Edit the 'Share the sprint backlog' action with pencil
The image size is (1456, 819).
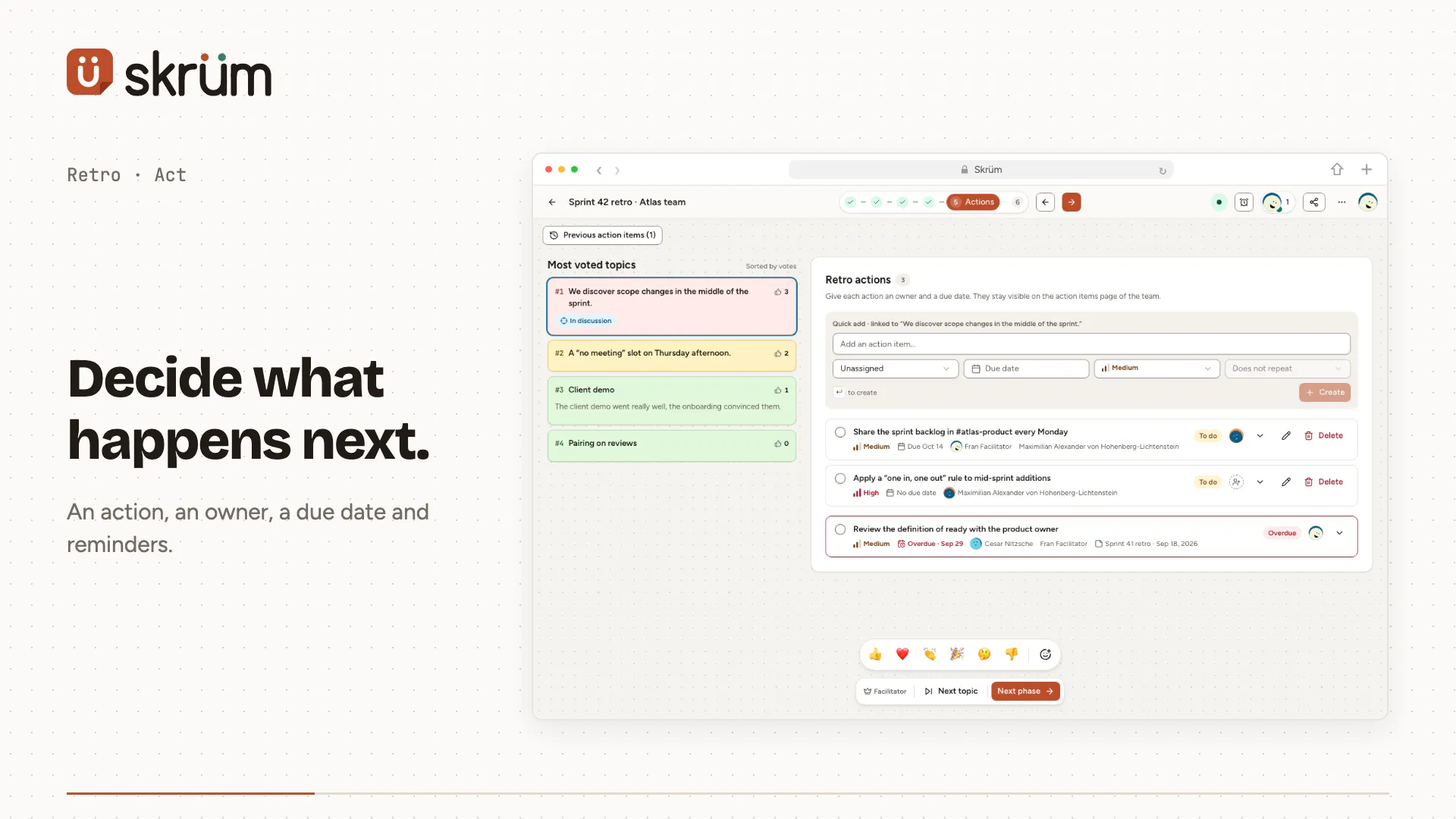1286,436
